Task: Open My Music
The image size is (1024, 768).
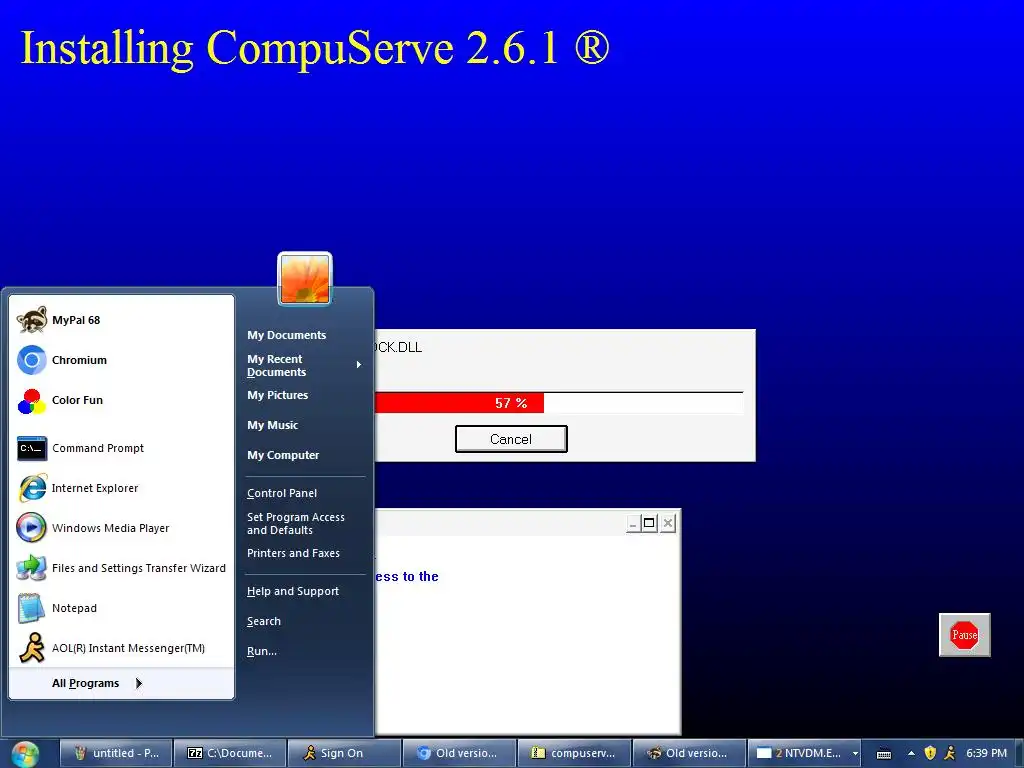Action: pos(272,425)
